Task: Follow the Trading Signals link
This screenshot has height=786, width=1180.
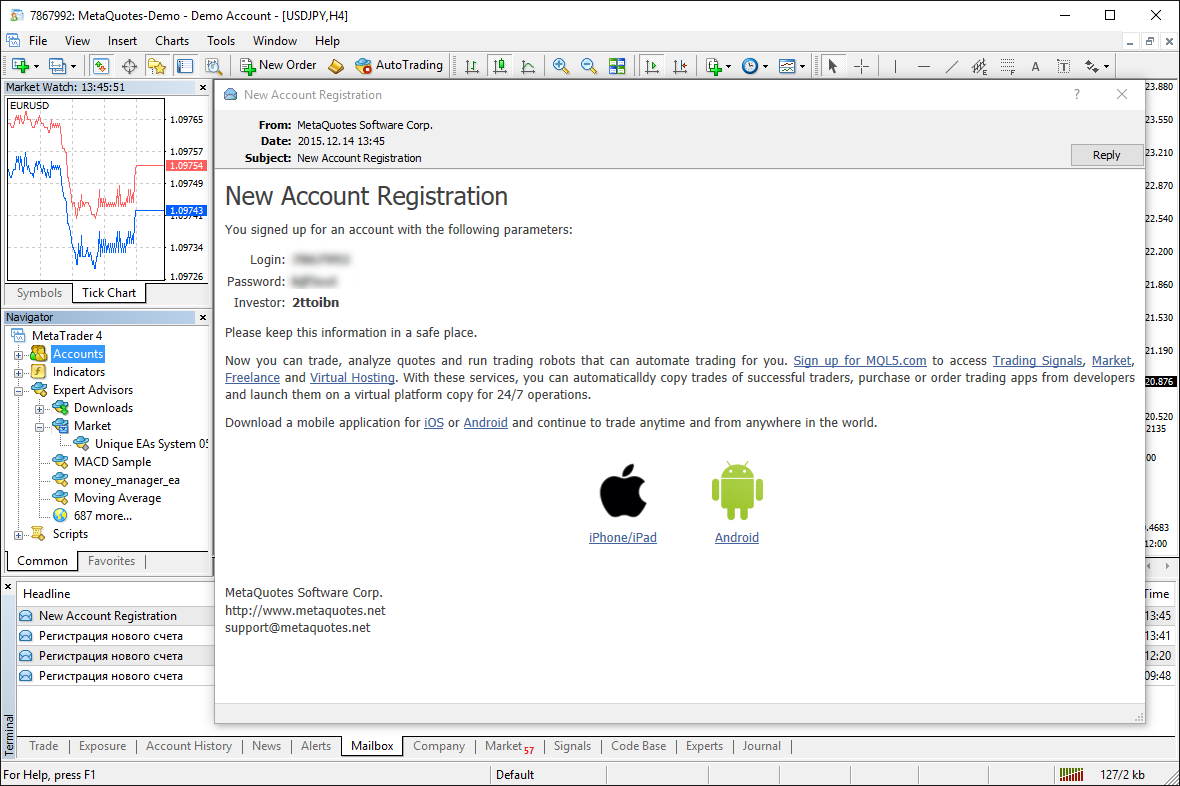Action: (1037, 361)
